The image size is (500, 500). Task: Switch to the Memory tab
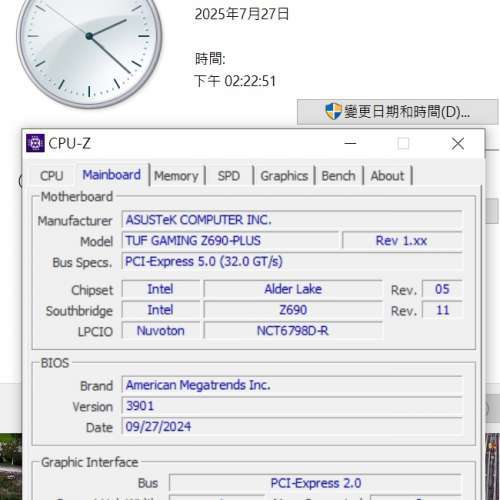176,176
